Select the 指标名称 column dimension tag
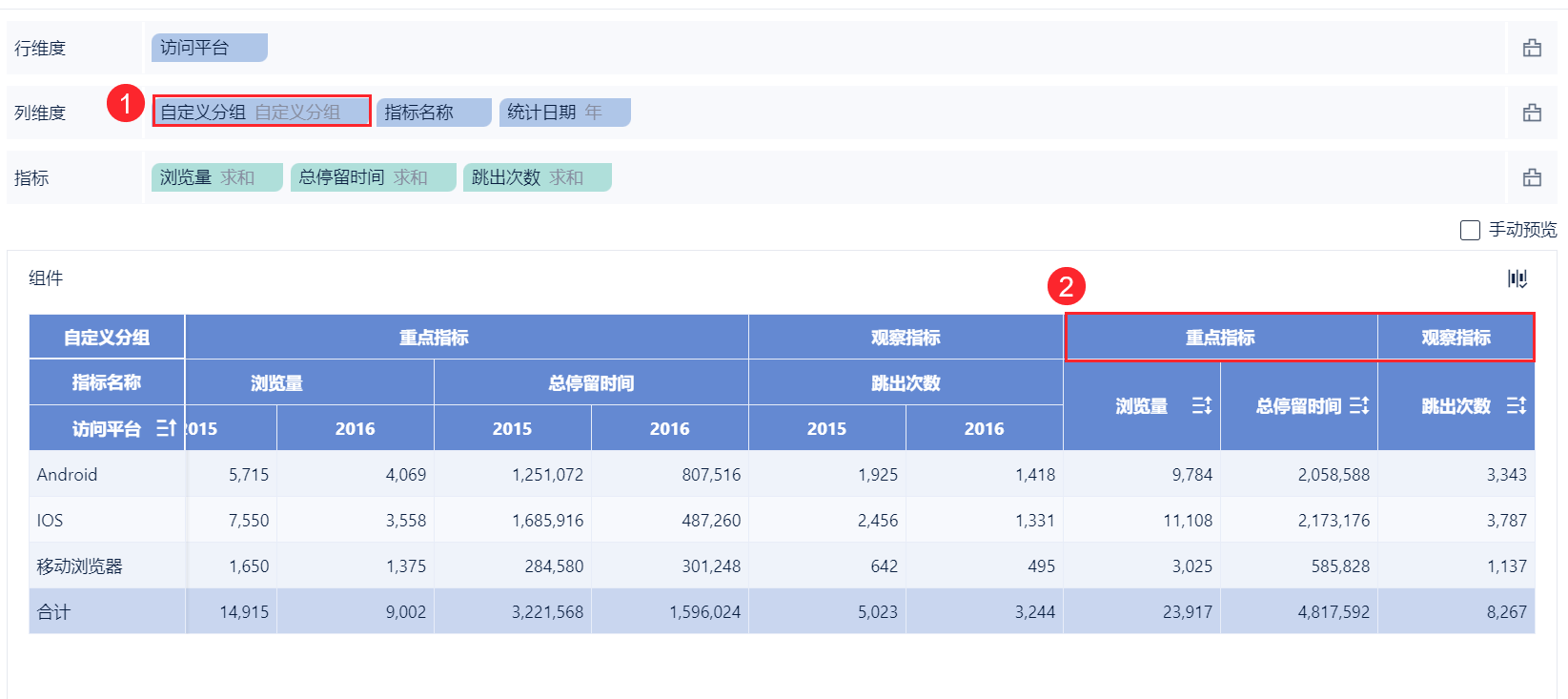The image size is (1568, 699). [x=433, y=113]
